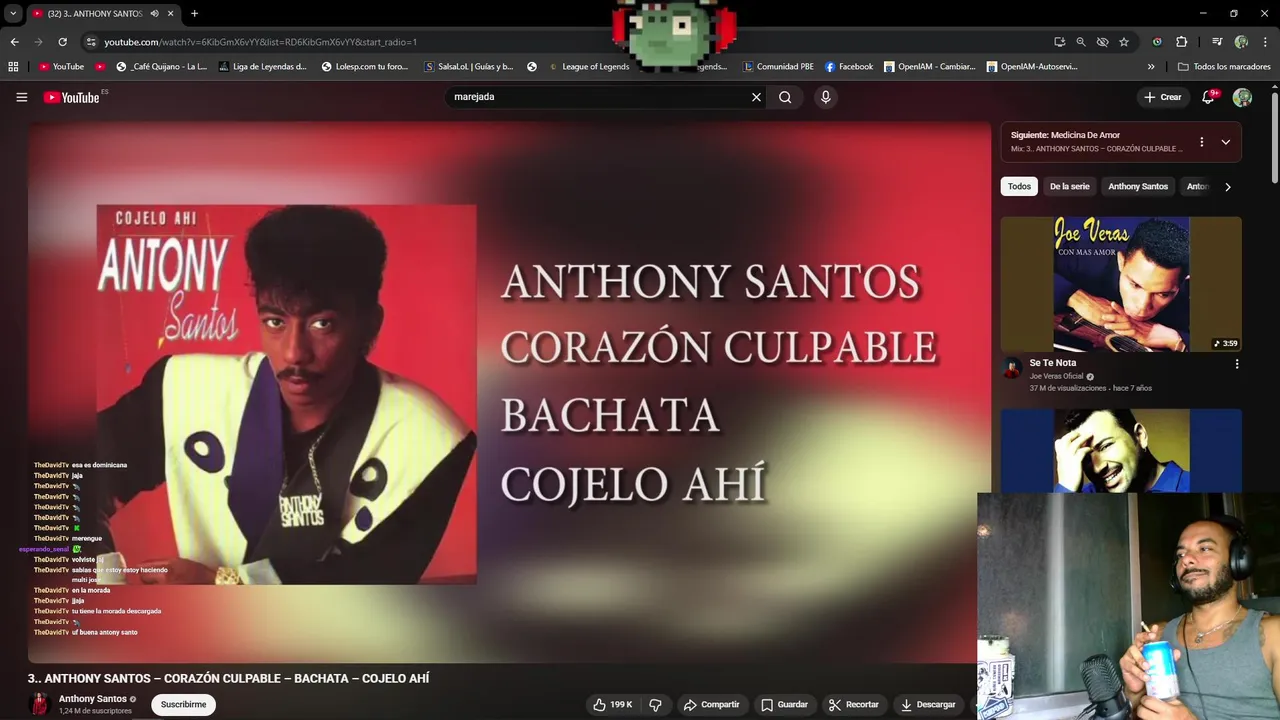Open the OpenIAM - Cambiar bookmark
Viewport: 1280px width, 720px height.
[x=929, y=67]
